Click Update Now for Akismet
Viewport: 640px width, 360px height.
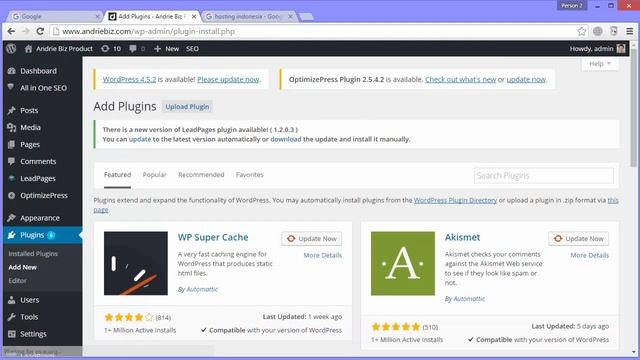click(579, 239)
